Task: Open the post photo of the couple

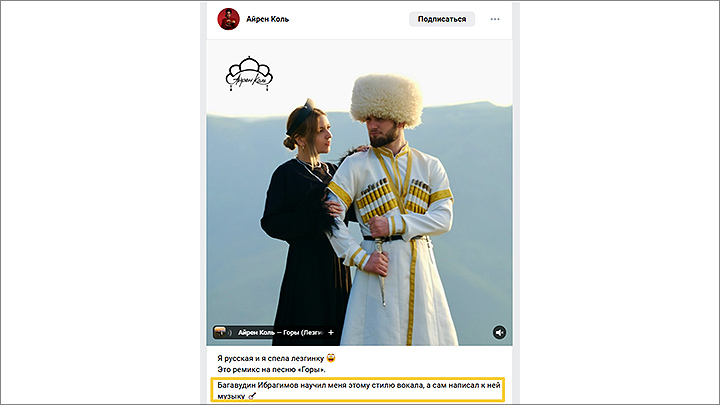Action: point(359,193)
